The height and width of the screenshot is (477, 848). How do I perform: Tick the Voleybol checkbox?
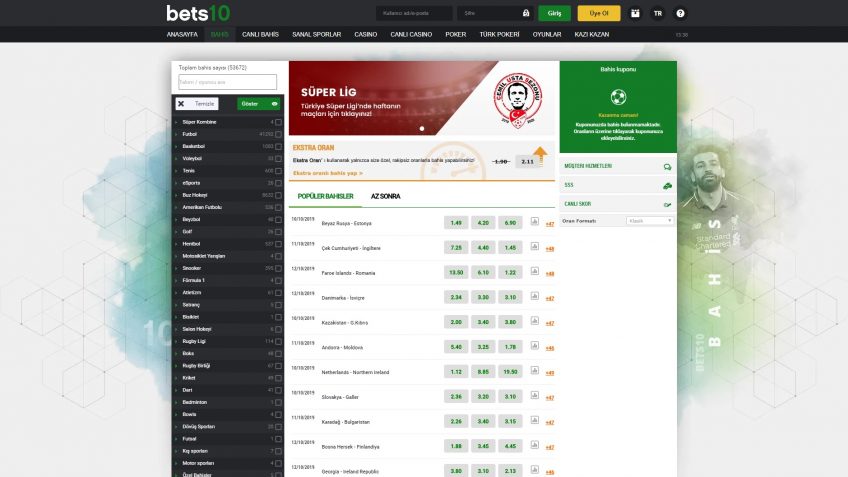(x=279, y=159)
